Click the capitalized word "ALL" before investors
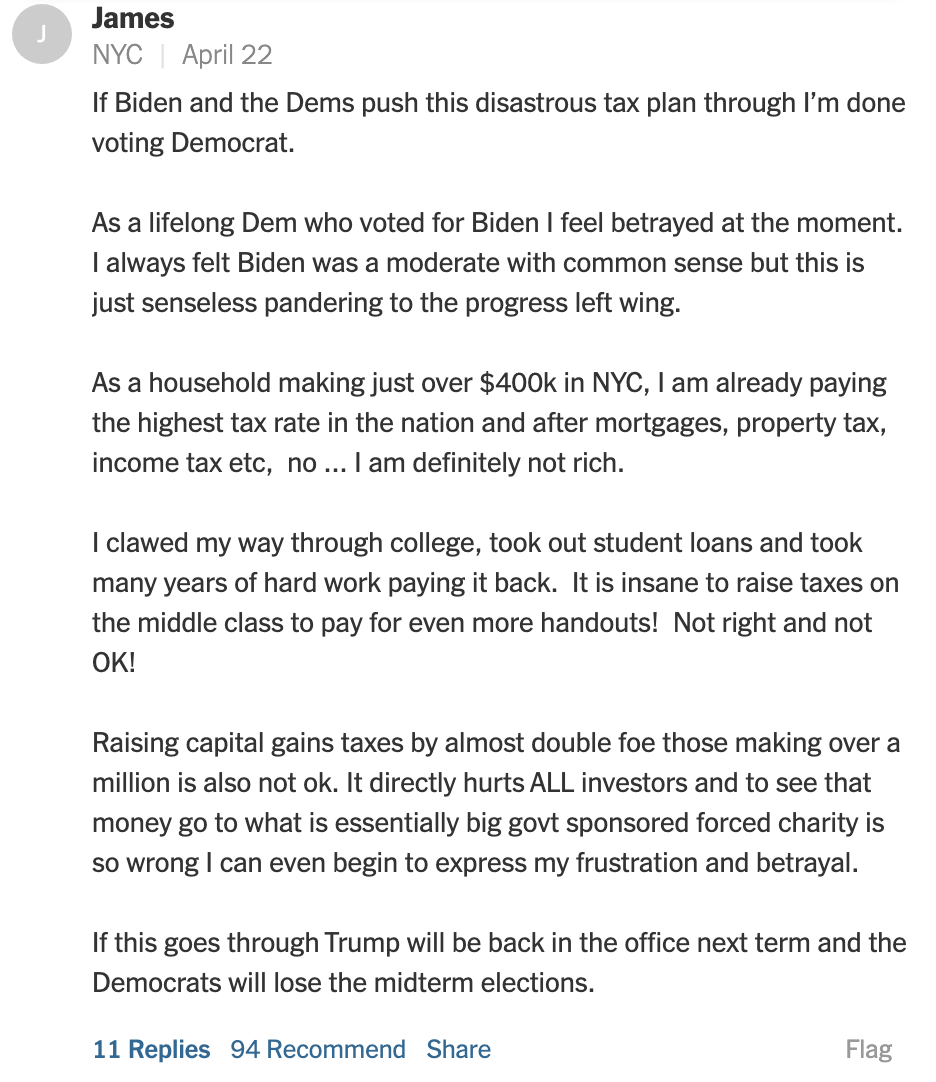 [x=552, y=783]
